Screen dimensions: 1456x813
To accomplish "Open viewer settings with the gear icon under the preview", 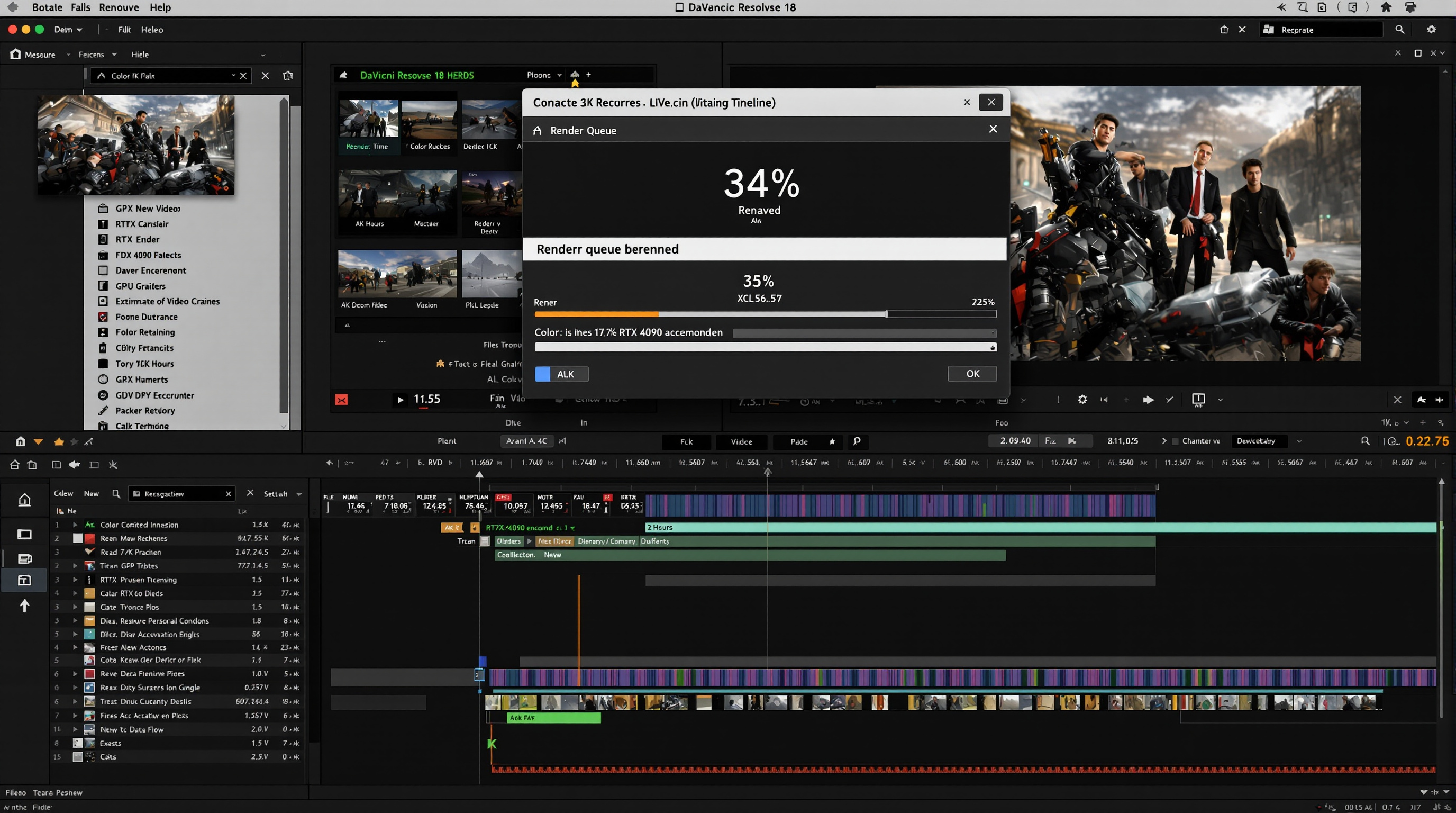I will pyautogui.click(x=1082, y=400).
